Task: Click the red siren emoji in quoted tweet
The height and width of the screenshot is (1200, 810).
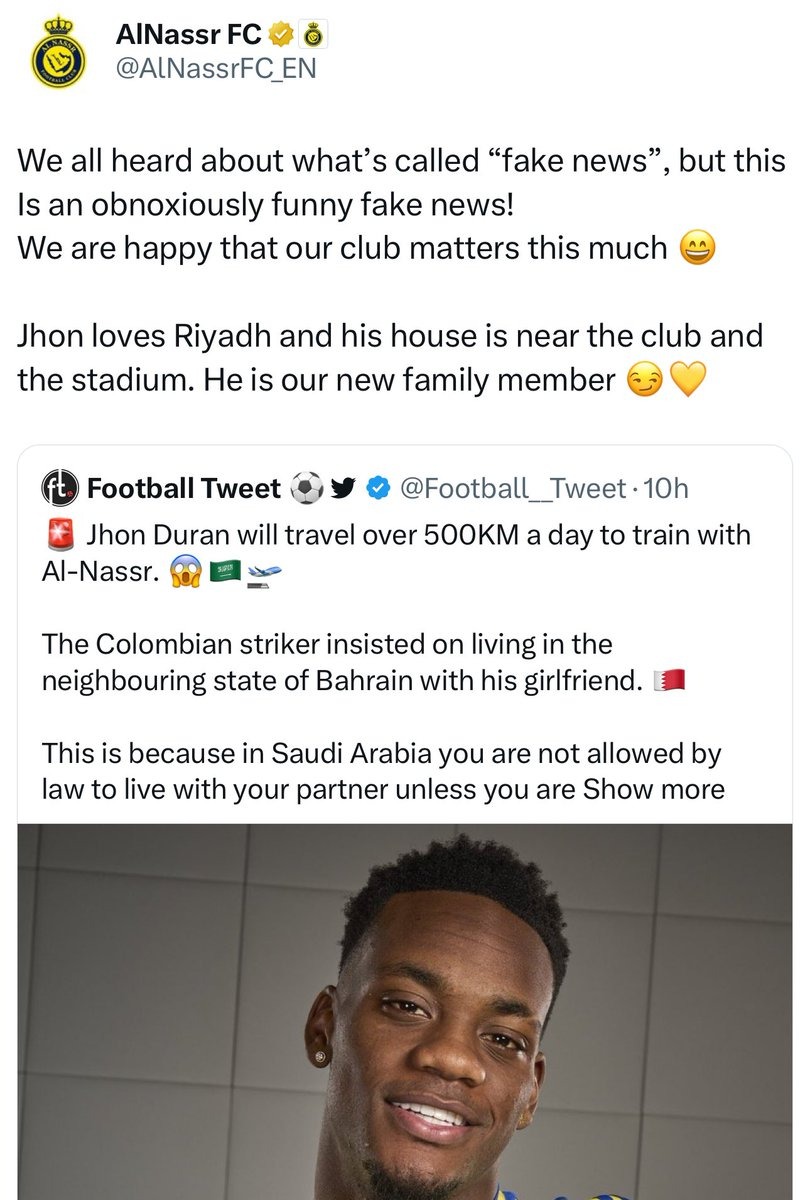Action: click(62, 536)
